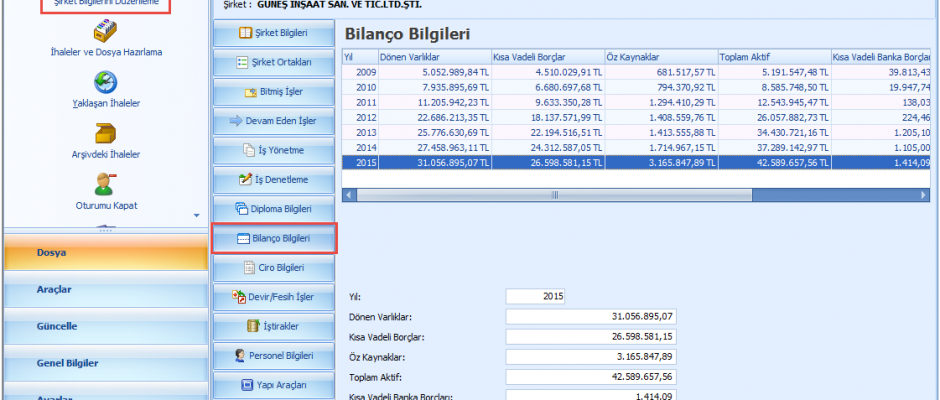The height and width of the screenshot is (400, 940).
Task: Expand the sidebar overflow arrow
Action: (196, 215)
